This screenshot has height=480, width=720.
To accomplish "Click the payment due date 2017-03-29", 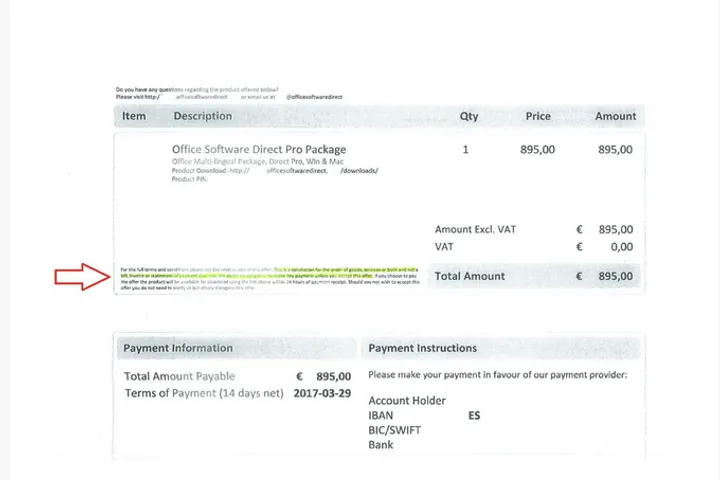I will (322, 393).
